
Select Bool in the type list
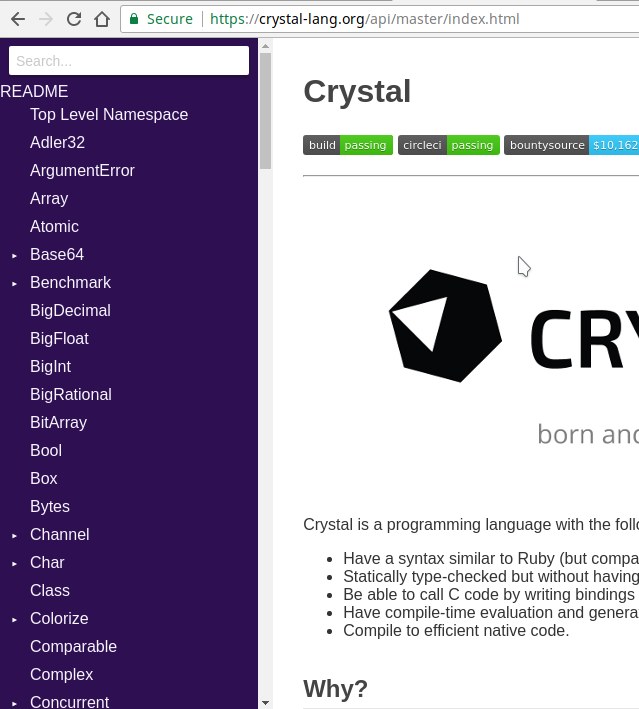46,451
